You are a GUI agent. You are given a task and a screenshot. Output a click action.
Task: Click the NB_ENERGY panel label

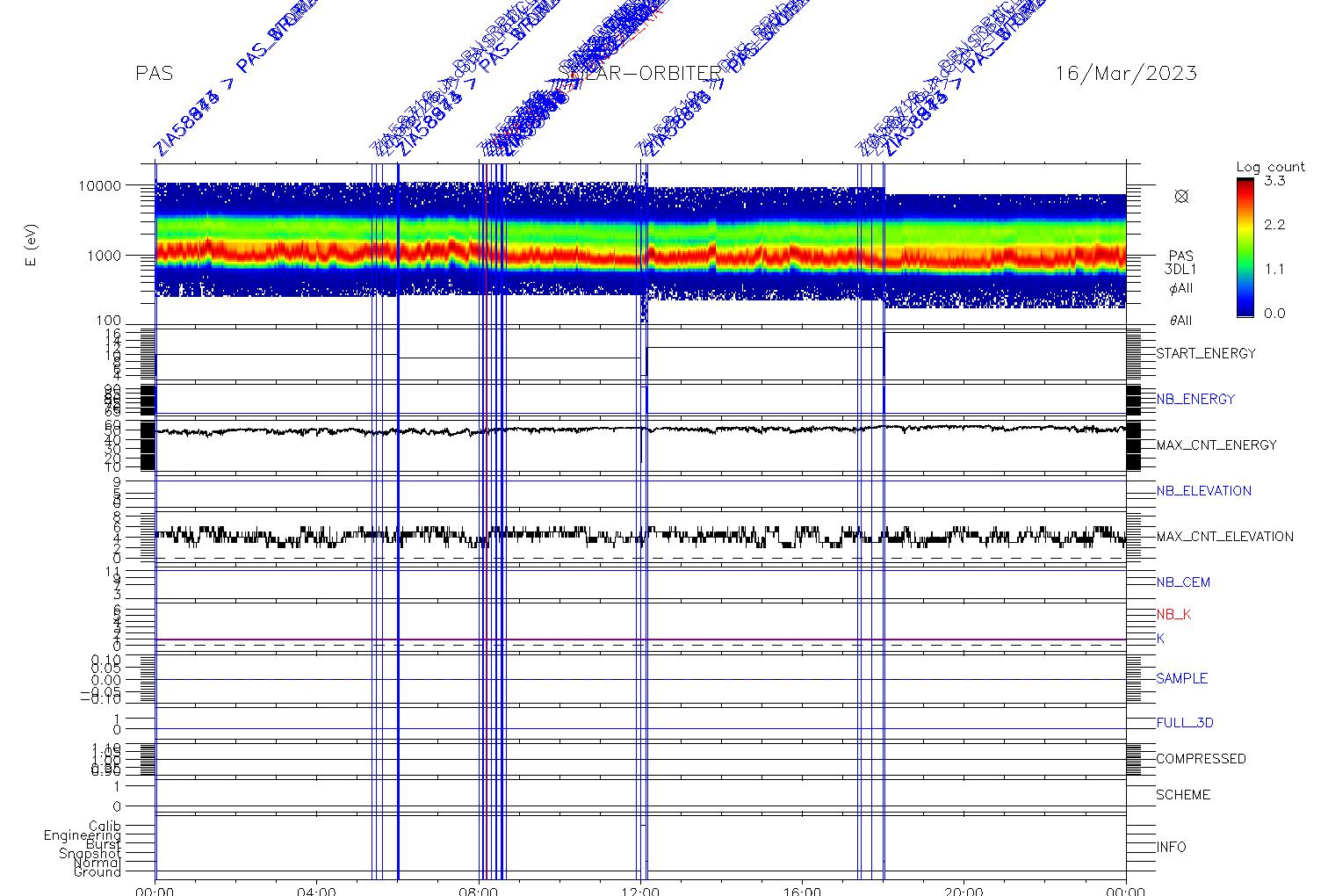pyautogui.click(x=1195, y=399)
